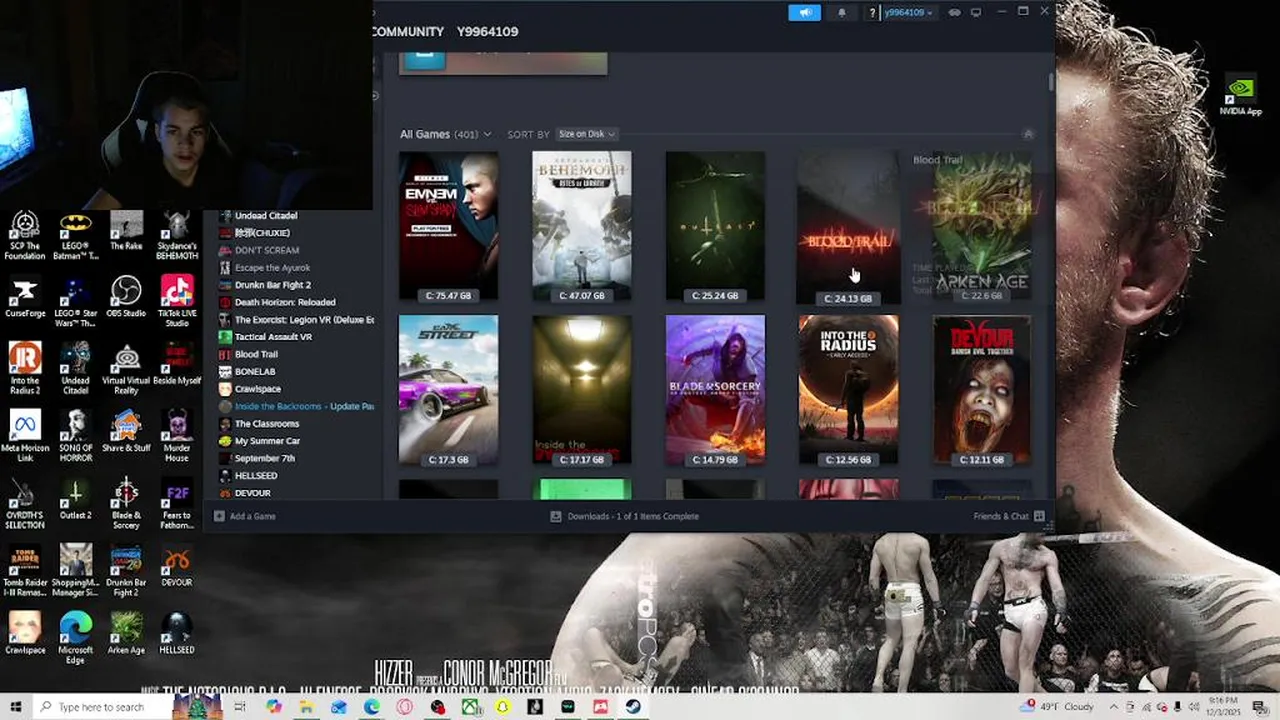This screenshot has width=1280, height=720.
Task: Click Add a Game button
Action: (245, 516)
